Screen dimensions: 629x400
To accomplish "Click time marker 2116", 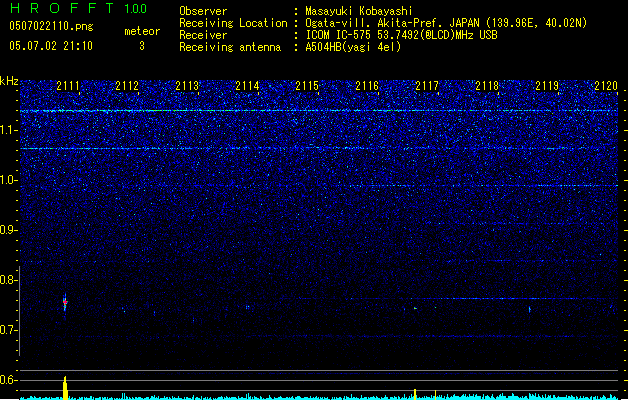I will [367, 86].
